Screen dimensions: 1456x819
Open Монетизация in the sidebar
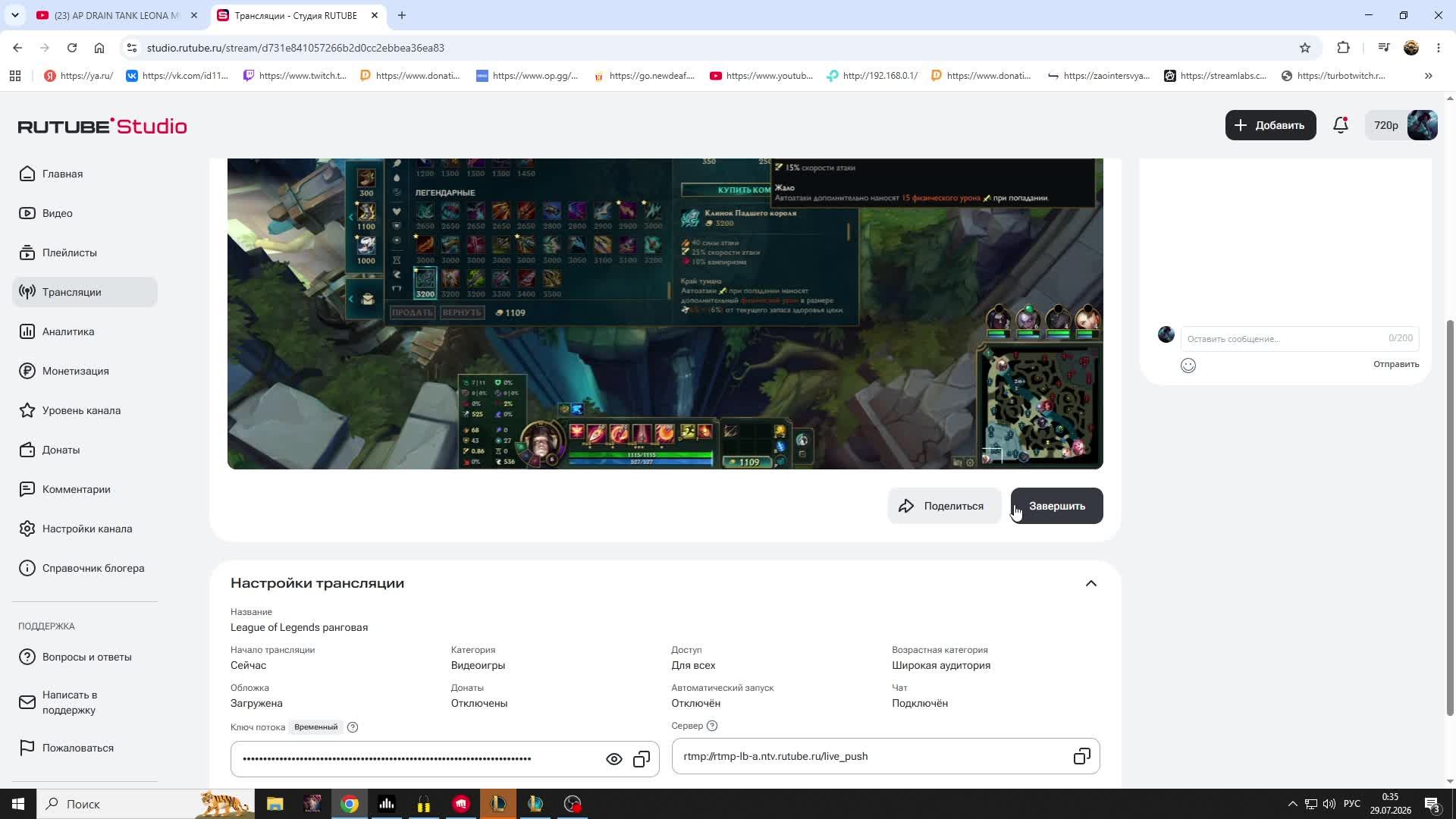tap(85, 371)
